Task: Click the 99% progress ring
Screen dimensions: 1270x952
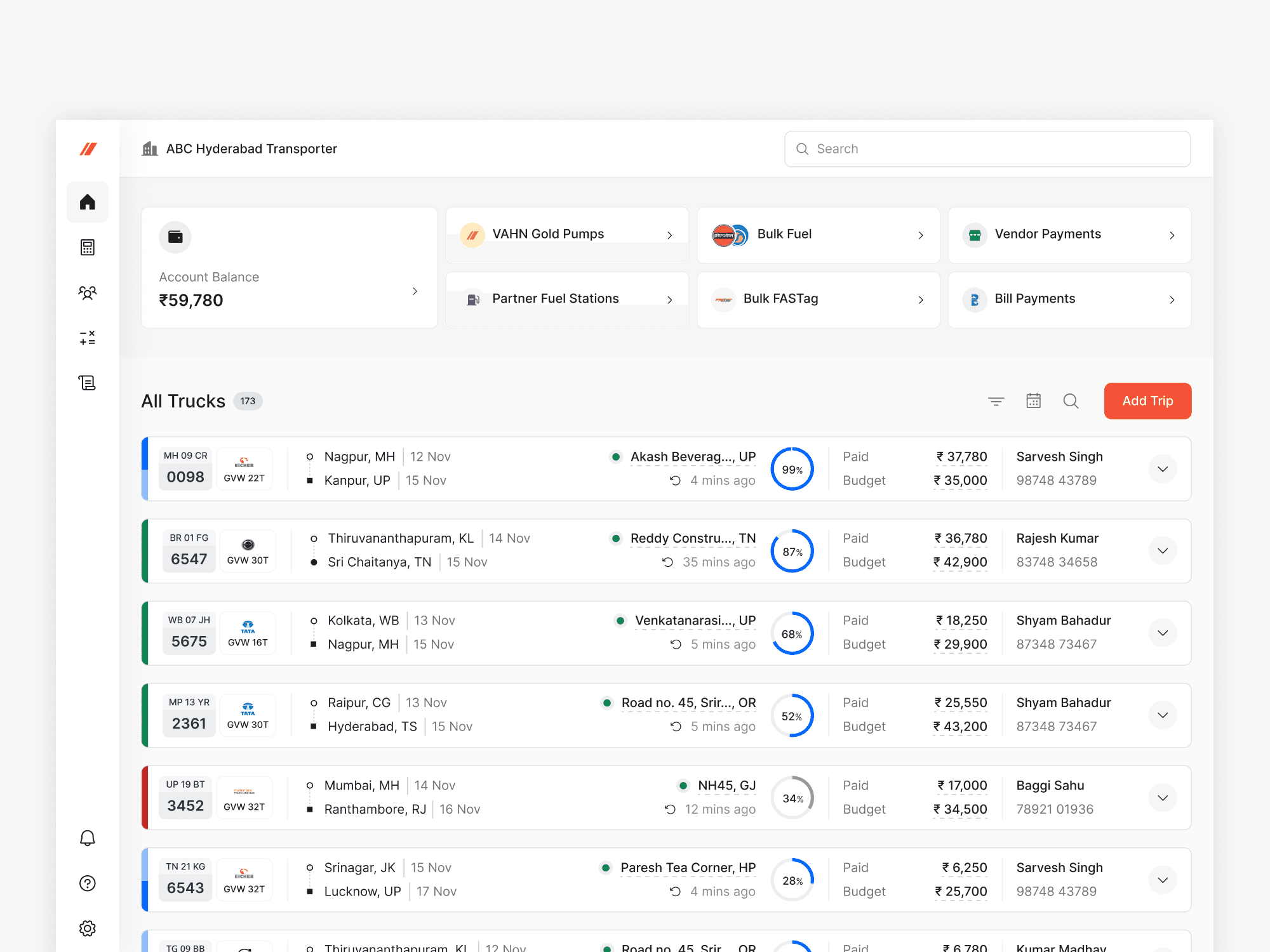Action: click(792, 469)
